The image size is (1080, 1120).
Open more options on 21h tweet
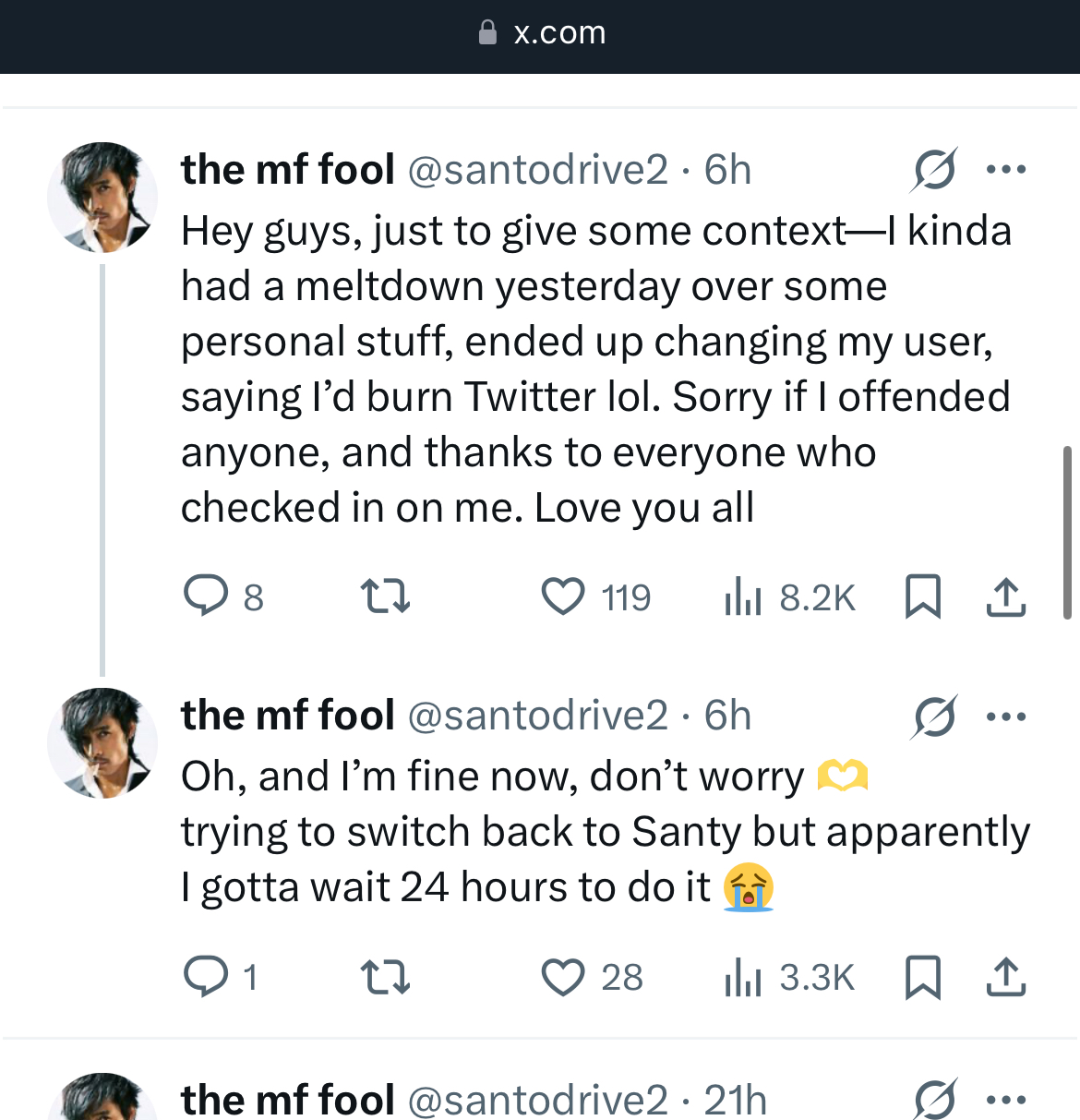click(x=1006, y=1100)
